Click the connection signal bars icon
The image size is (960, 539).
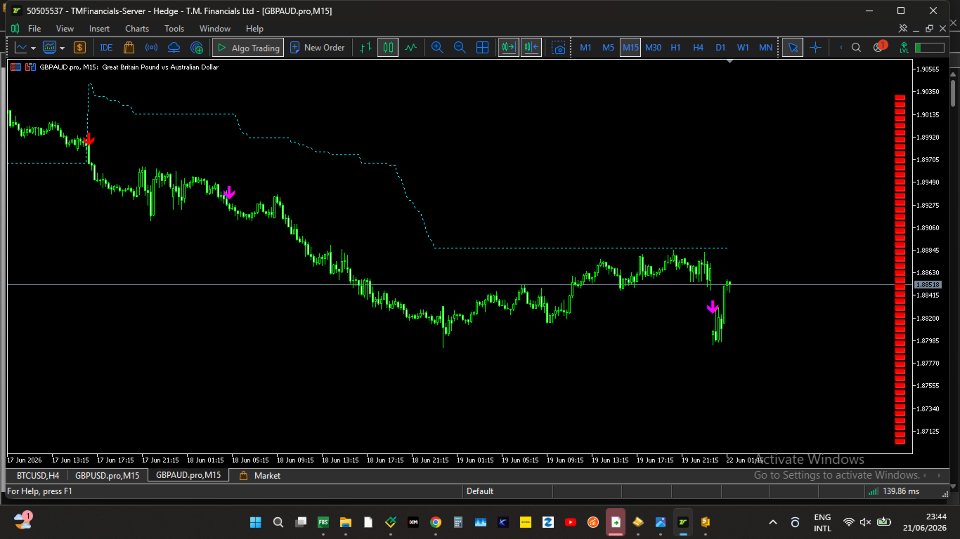pyautogui.click(x=873, y=491)
